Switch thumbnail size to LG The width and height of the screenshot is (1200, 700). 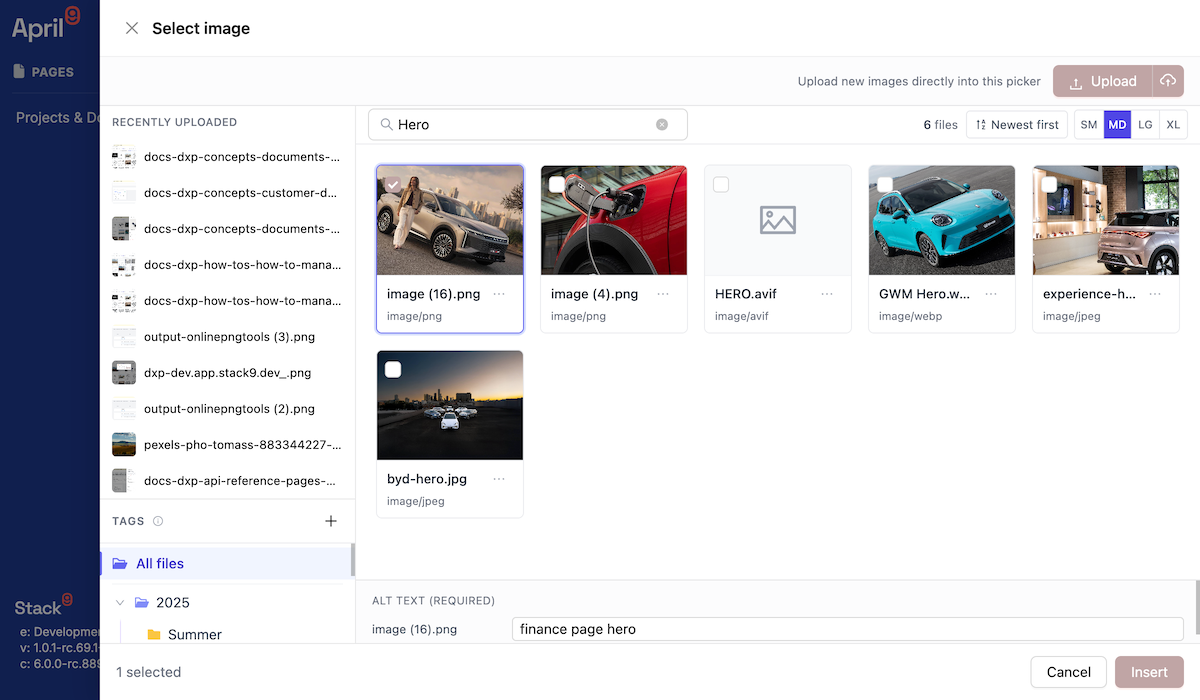tap(1145, 125)
